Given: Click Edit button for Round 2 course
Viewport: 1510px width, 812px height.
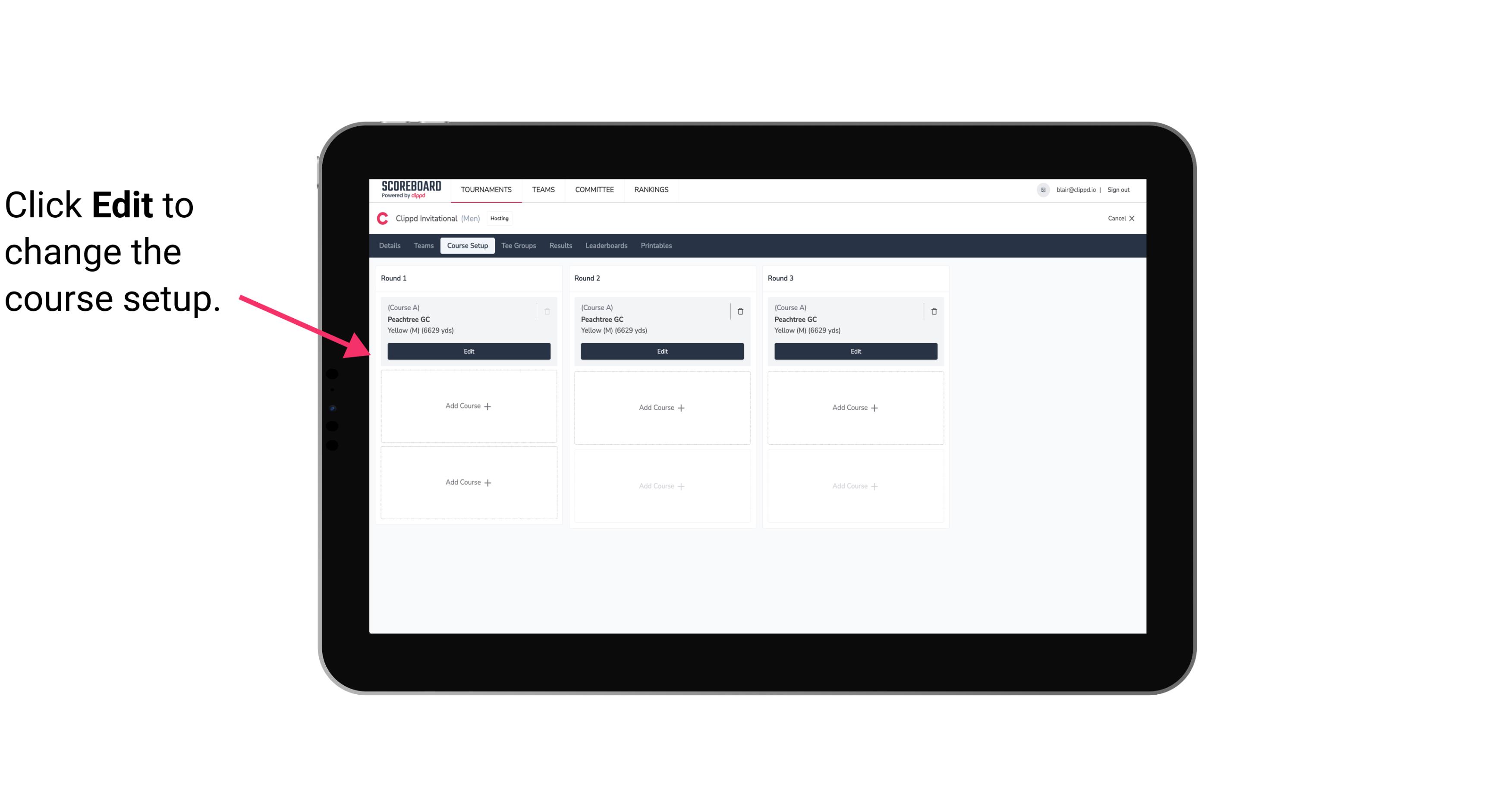Looking at the screenshot, I should (662, 350).
